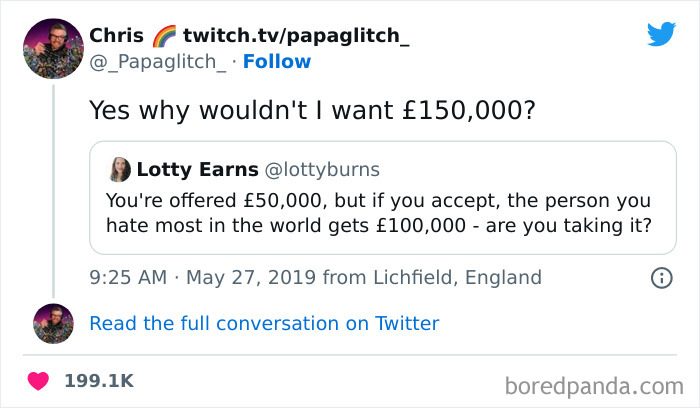Image resolution: width=700 pixels, height=408 pixels.
Task: Open the quoted tweet about £50,000 offer
Action: coord(380,214)
